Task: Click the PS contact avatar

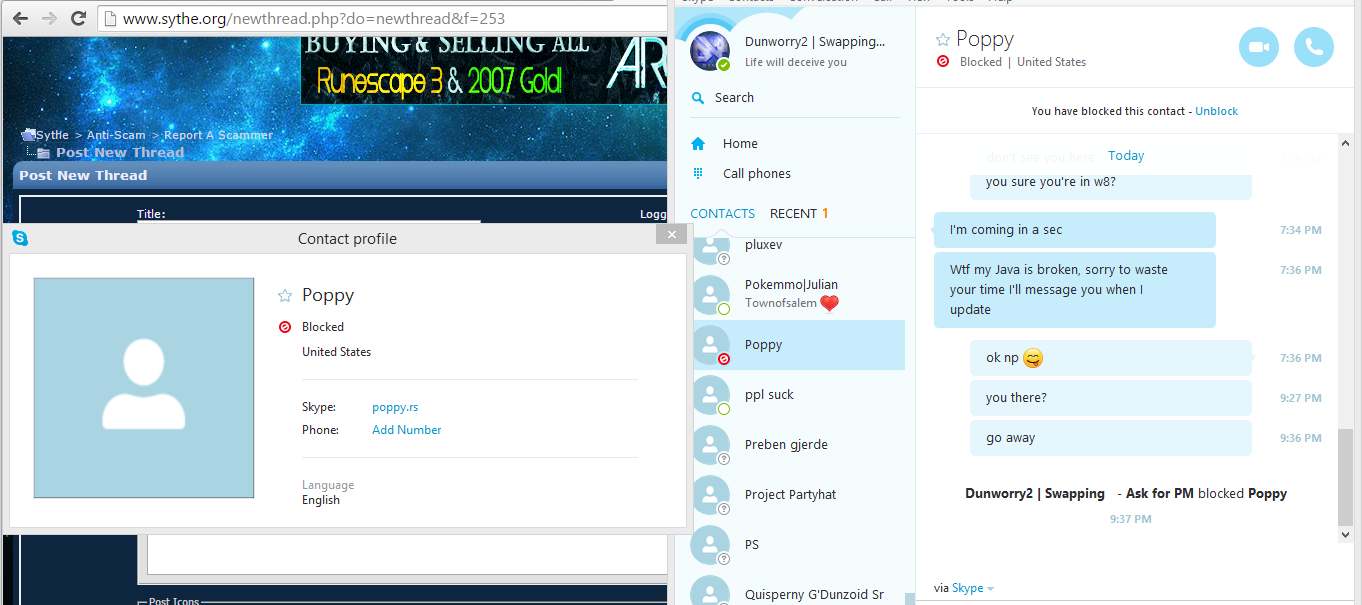Action: click(711, 545)
